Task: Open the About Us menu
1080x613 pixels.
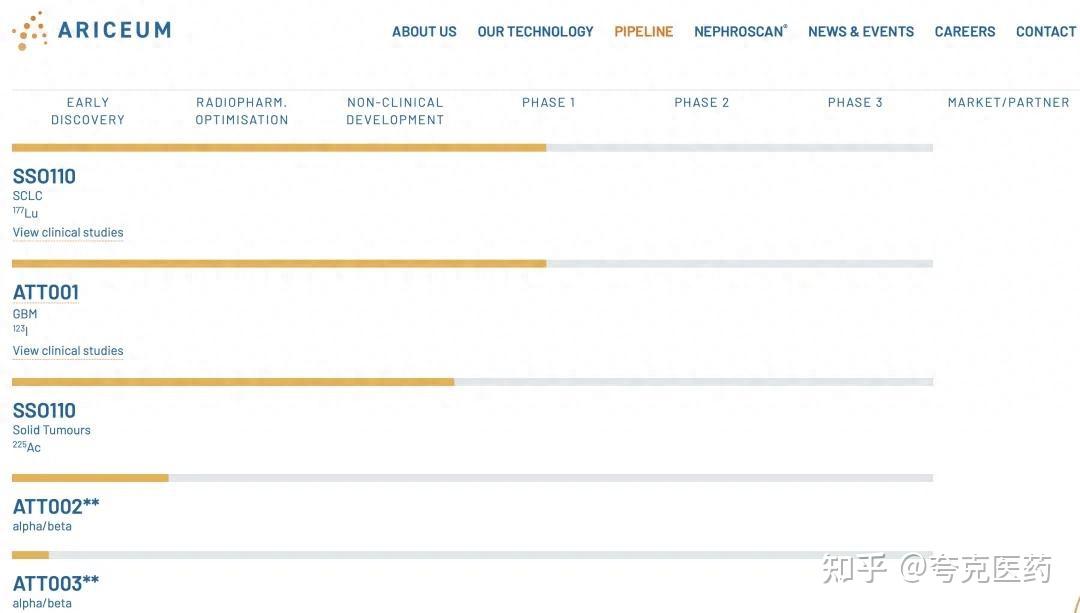Action: [424, 32]
